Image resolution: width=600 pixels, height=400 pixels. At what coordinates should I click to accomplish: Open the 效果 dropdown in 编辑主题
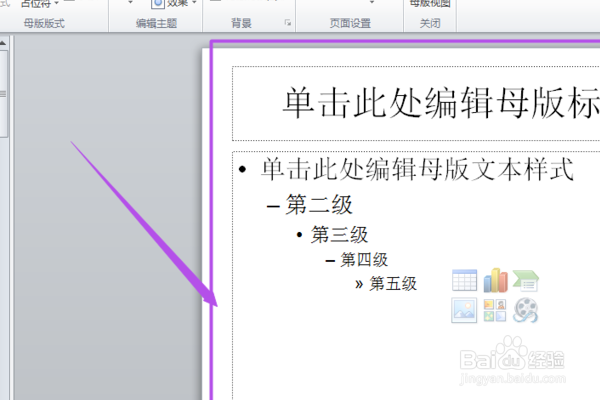(174, 3)
